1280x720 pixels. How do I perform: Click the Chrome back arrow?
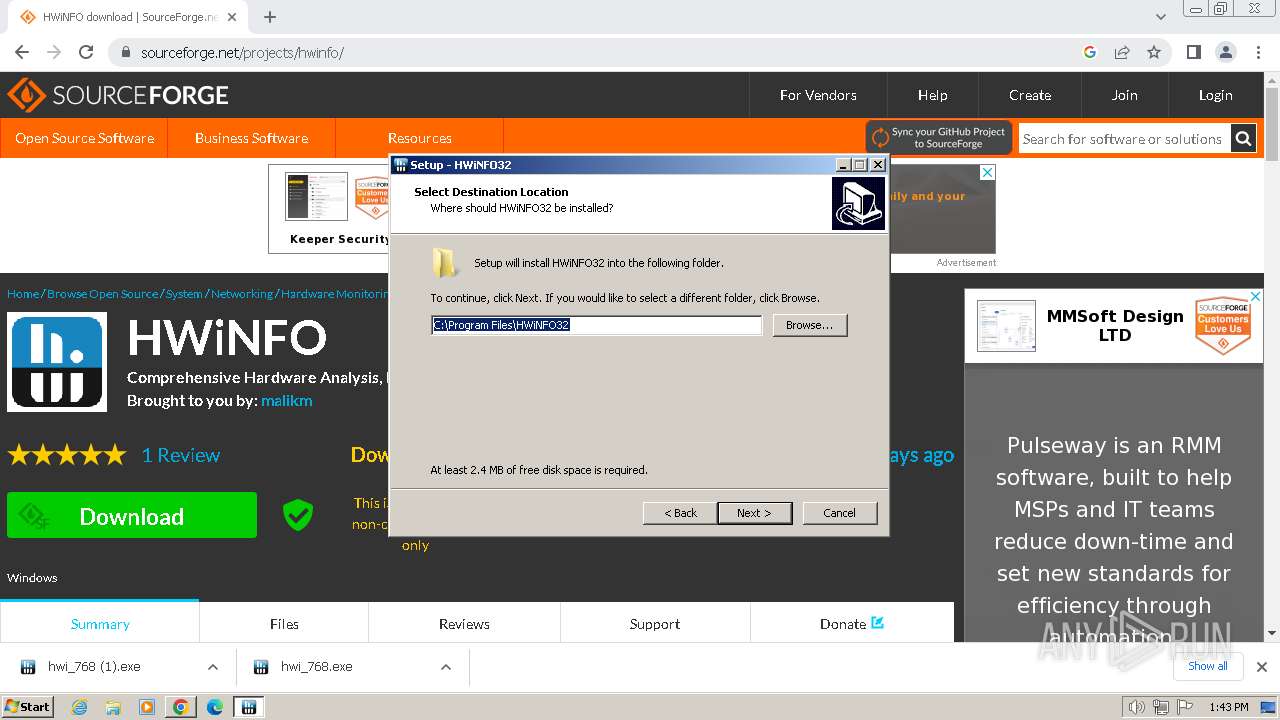point(22,52)
